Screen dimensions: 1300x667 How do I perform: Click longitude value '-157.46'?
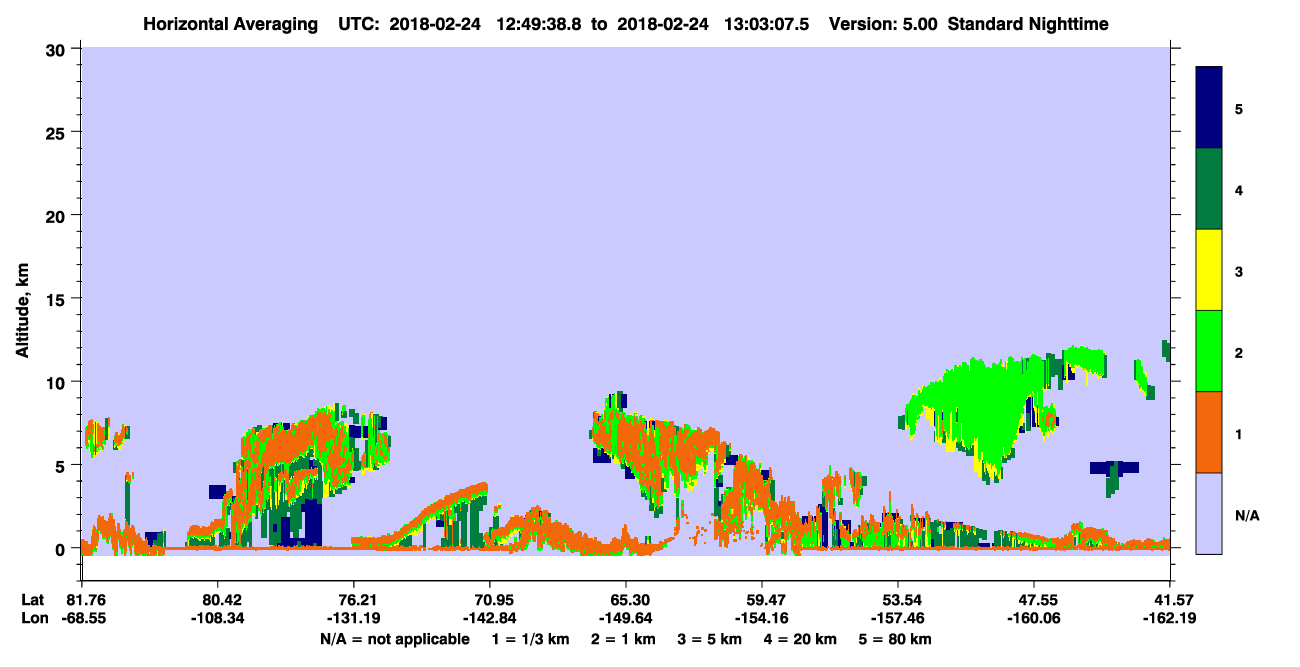click(x=898, y=618)
